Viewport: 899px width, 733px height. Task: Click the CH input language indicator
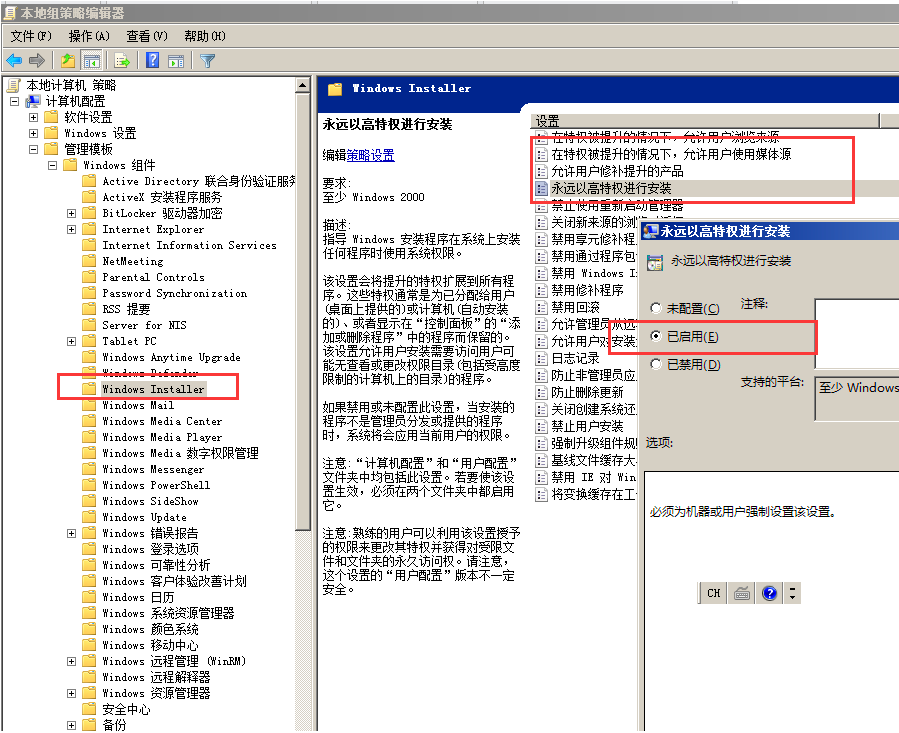(713, 593)
